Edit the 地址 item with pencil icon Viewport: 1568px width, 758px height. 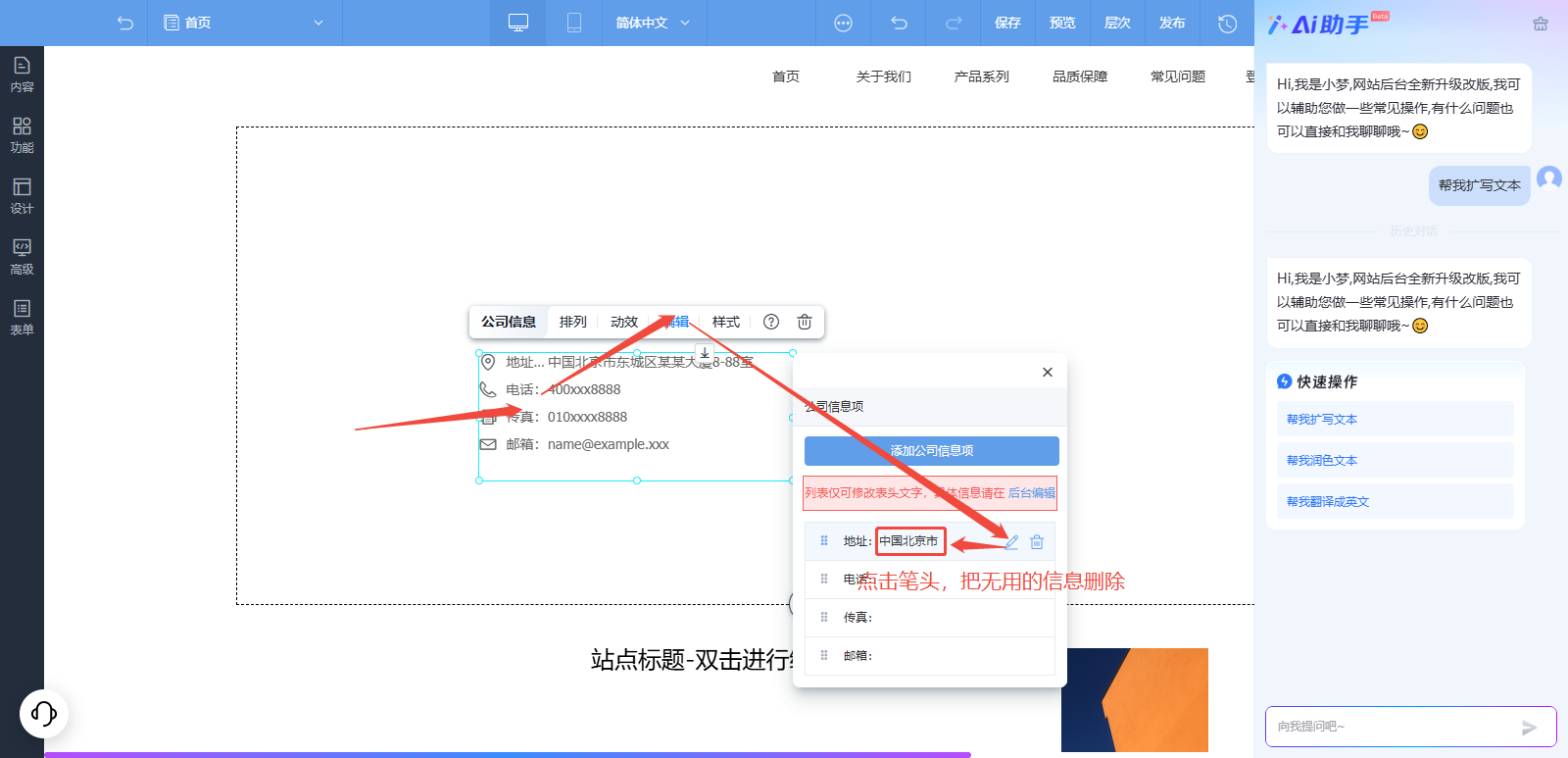1012,541
